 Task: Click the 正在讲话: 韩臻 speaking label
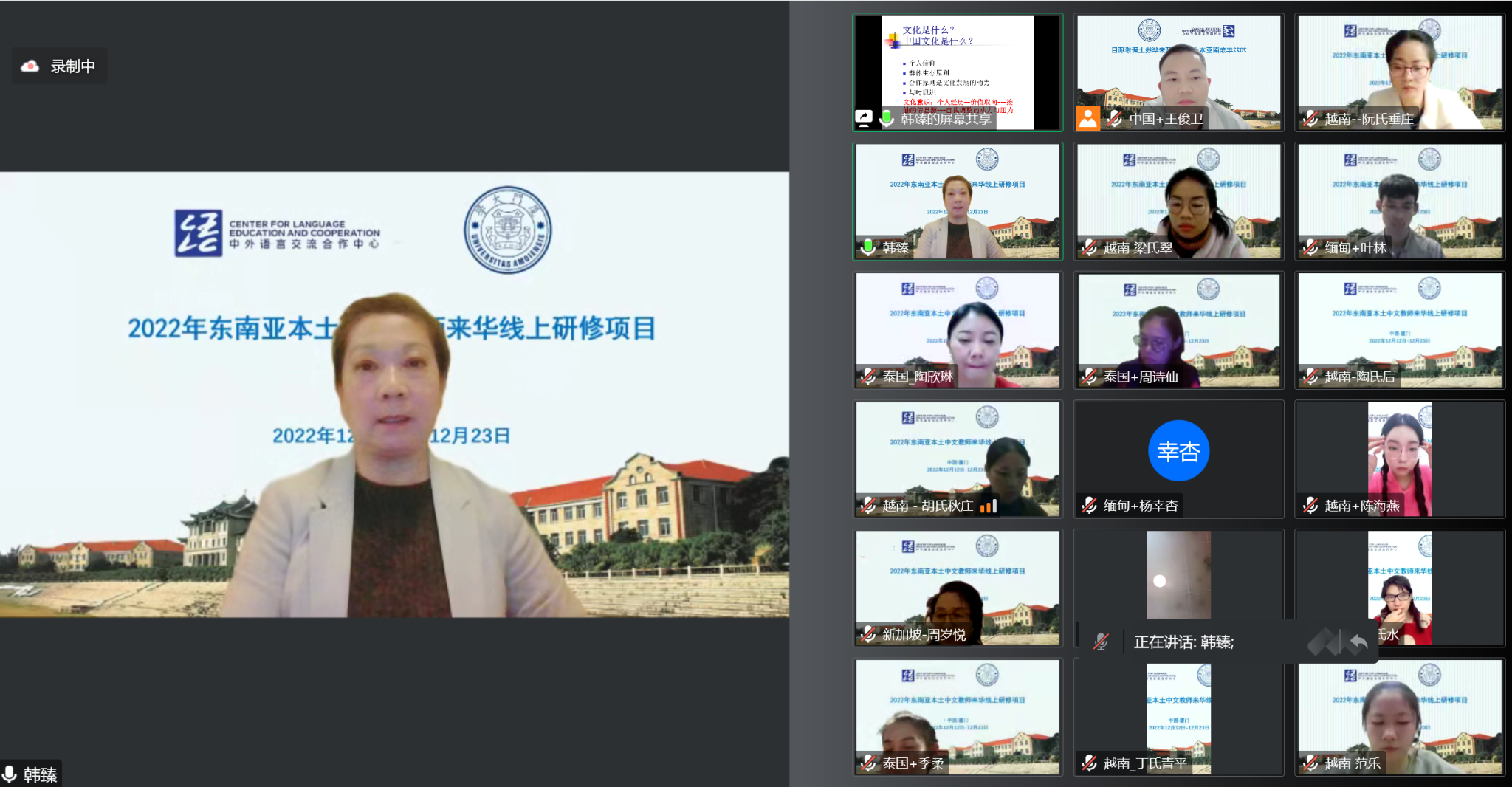tap(1183, 642)
